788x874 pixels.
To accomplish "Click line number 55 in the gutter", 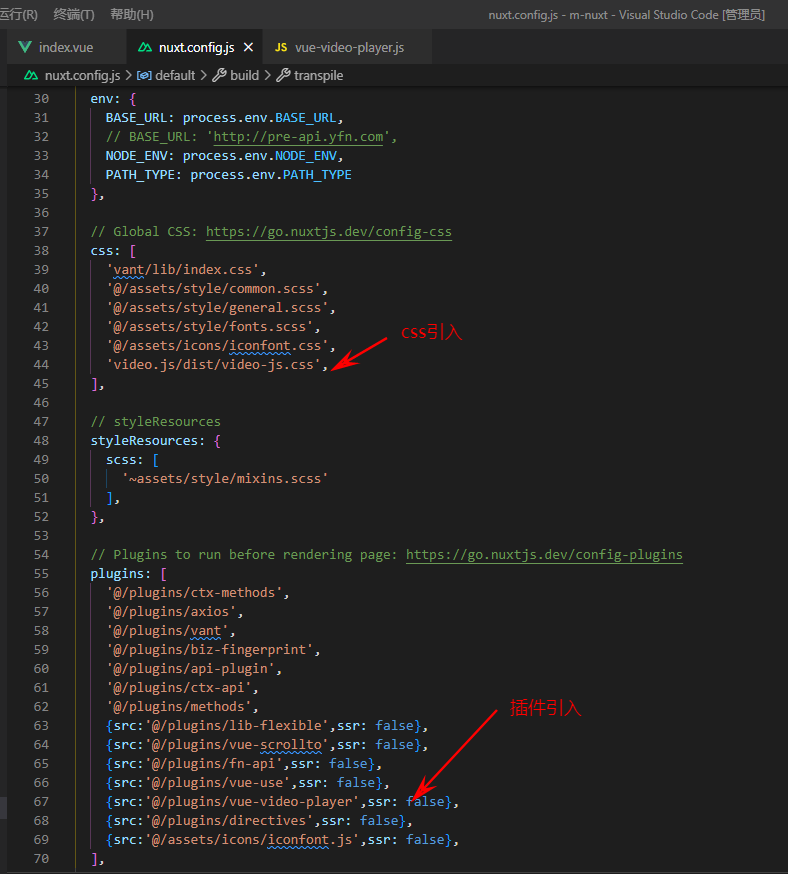I will point(41,574).
